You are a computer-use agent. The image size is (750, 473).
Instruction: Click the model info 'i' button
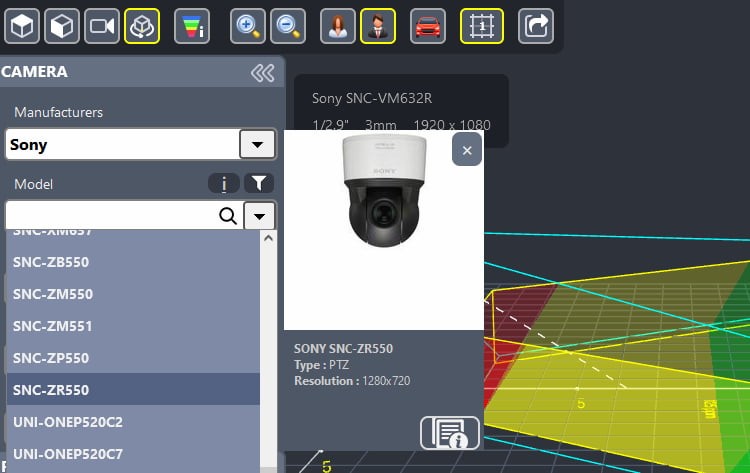click(x=224, y=183)
